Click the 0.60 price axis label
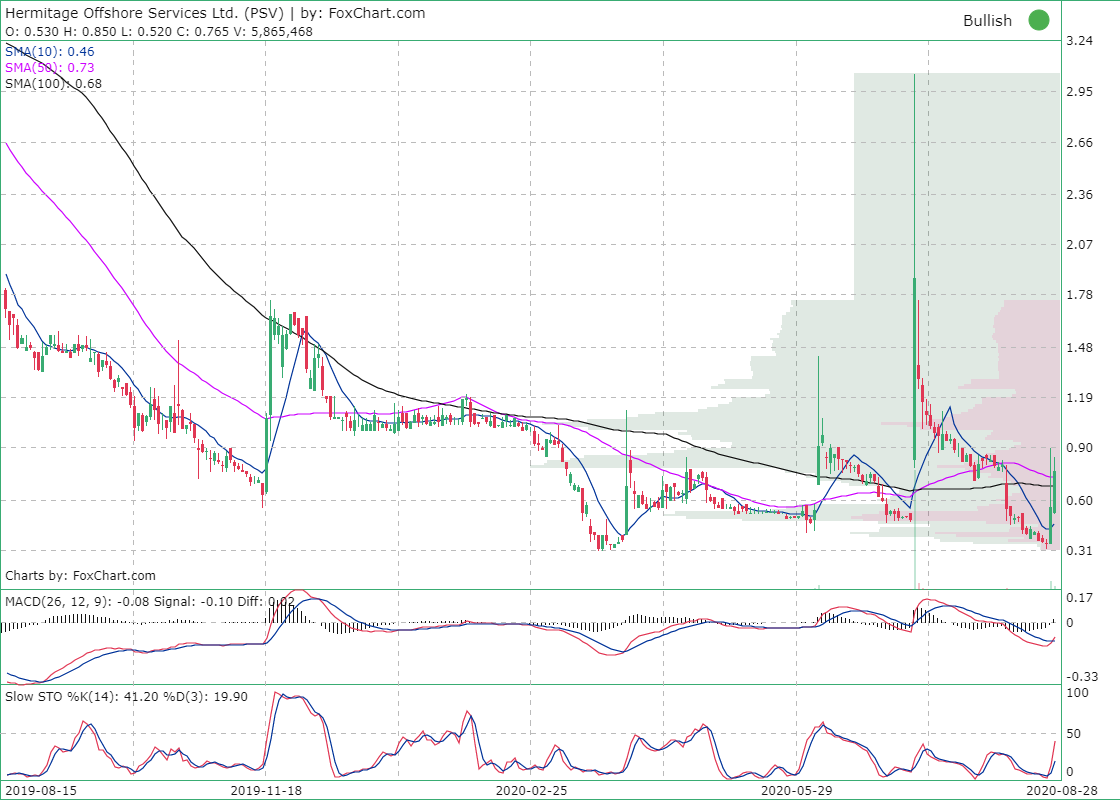The height and width of the screenshot is (800, 1120). [1079, 500]
